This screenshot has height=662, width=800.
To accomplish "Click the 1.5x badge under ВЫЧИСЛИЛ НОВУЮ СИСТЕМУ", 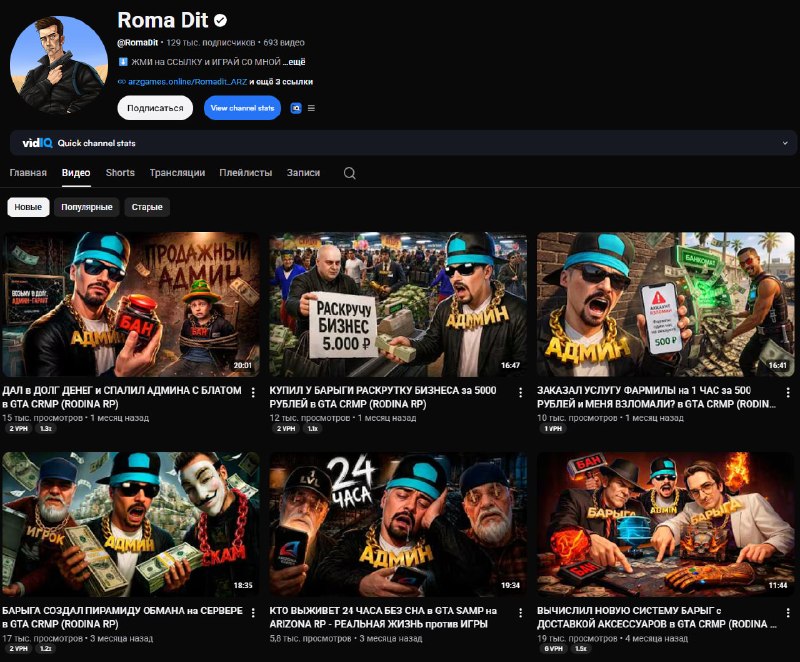I will click(x=581, y=649).
